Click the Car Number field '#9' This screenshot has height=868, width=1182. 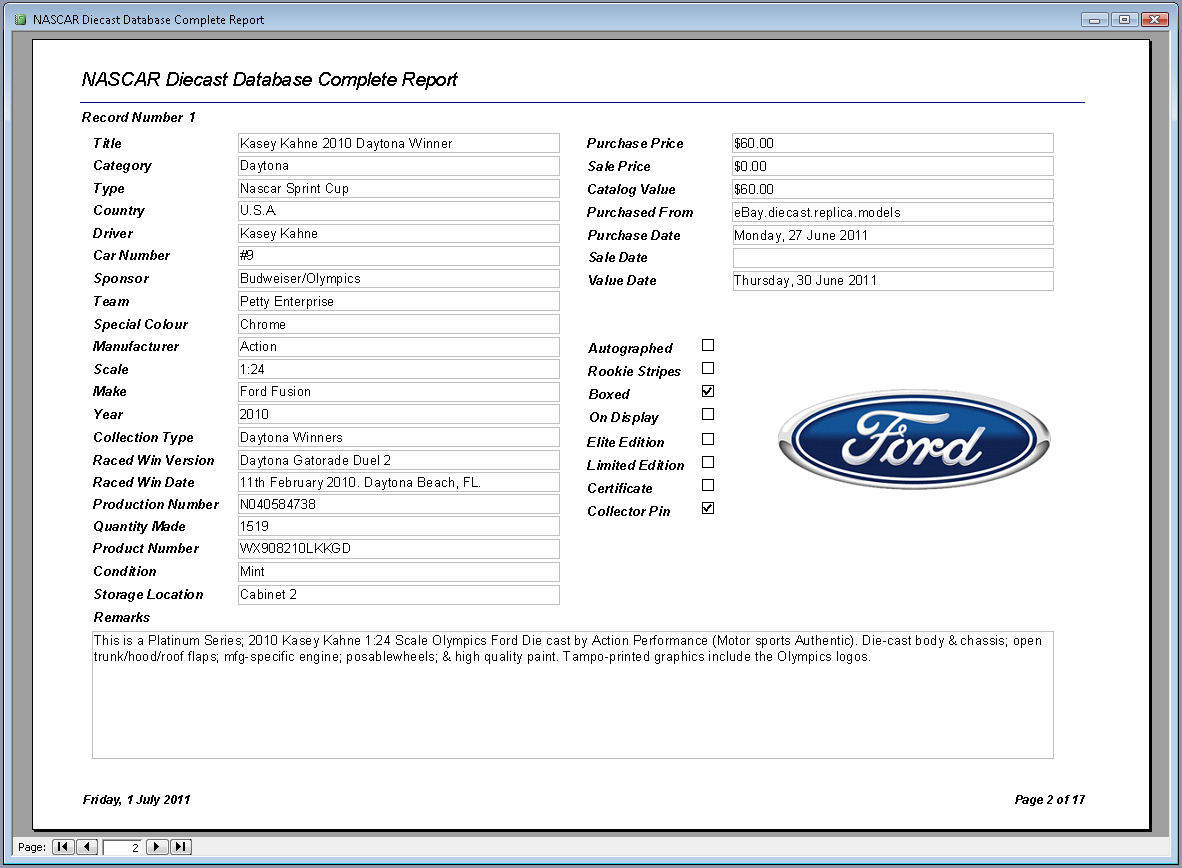point(398,256)
